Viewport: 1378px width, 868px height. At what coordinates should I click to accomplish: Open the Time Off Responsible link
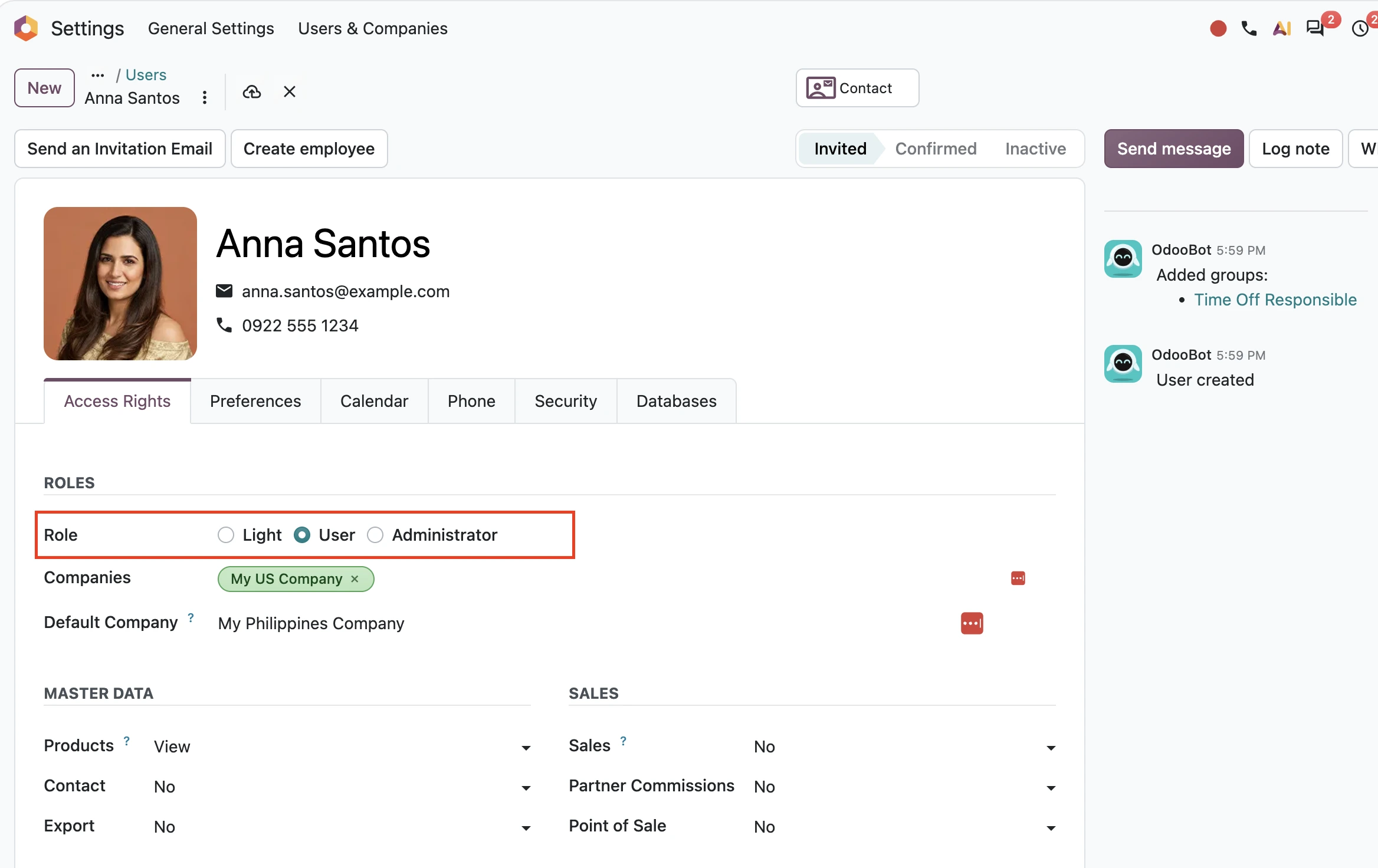[x=1275, y=300]
